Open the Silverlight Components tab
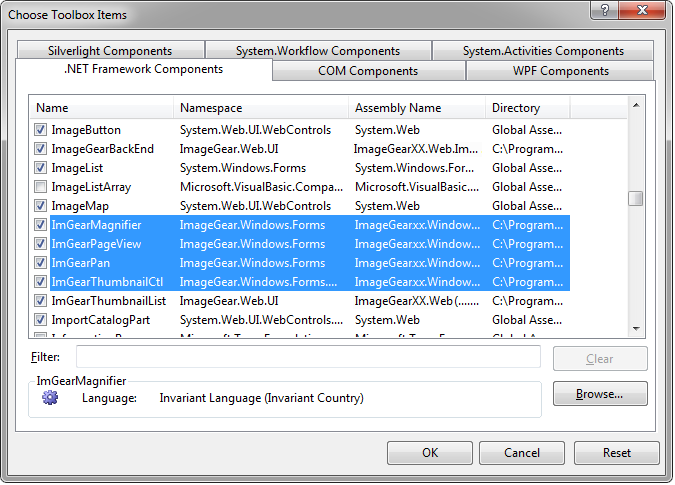 (x=110, y=51)
